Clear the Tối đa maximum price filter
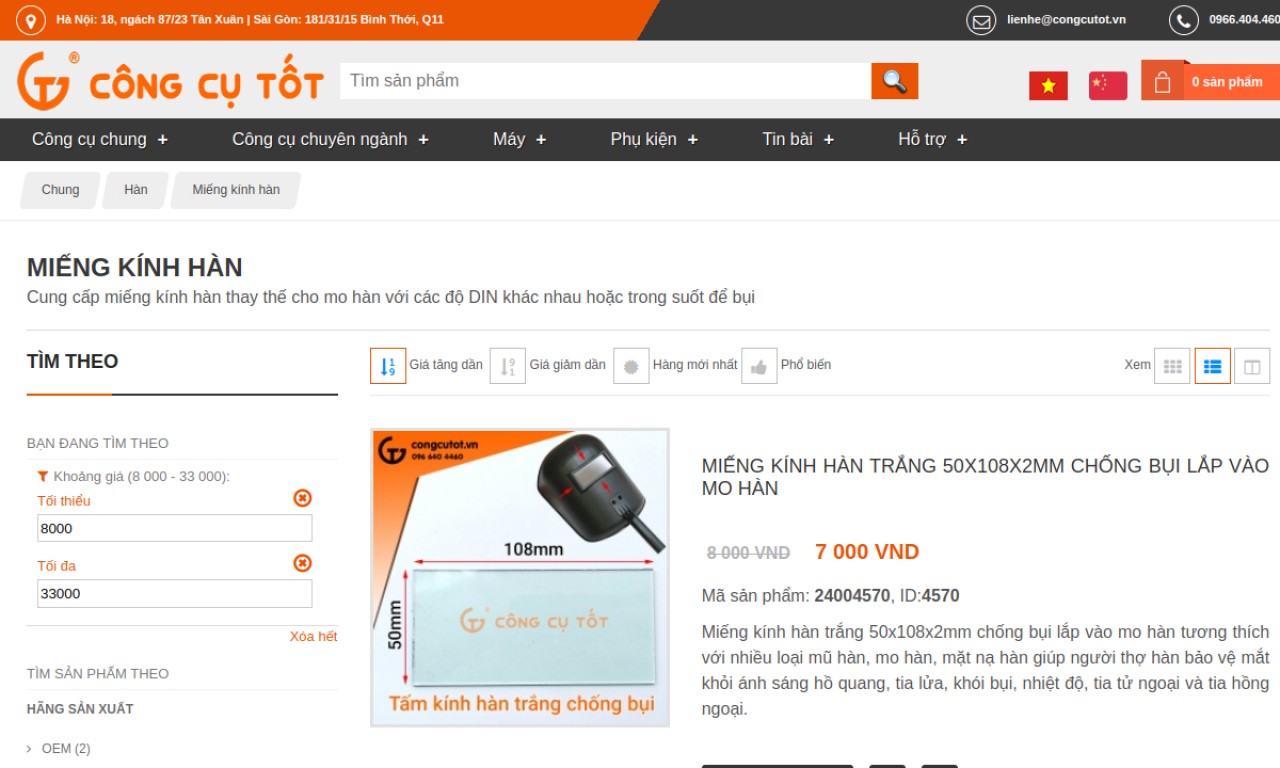The width and height of the screenshot is (1280, 768). pyautogui.click(x=302, y=563)
